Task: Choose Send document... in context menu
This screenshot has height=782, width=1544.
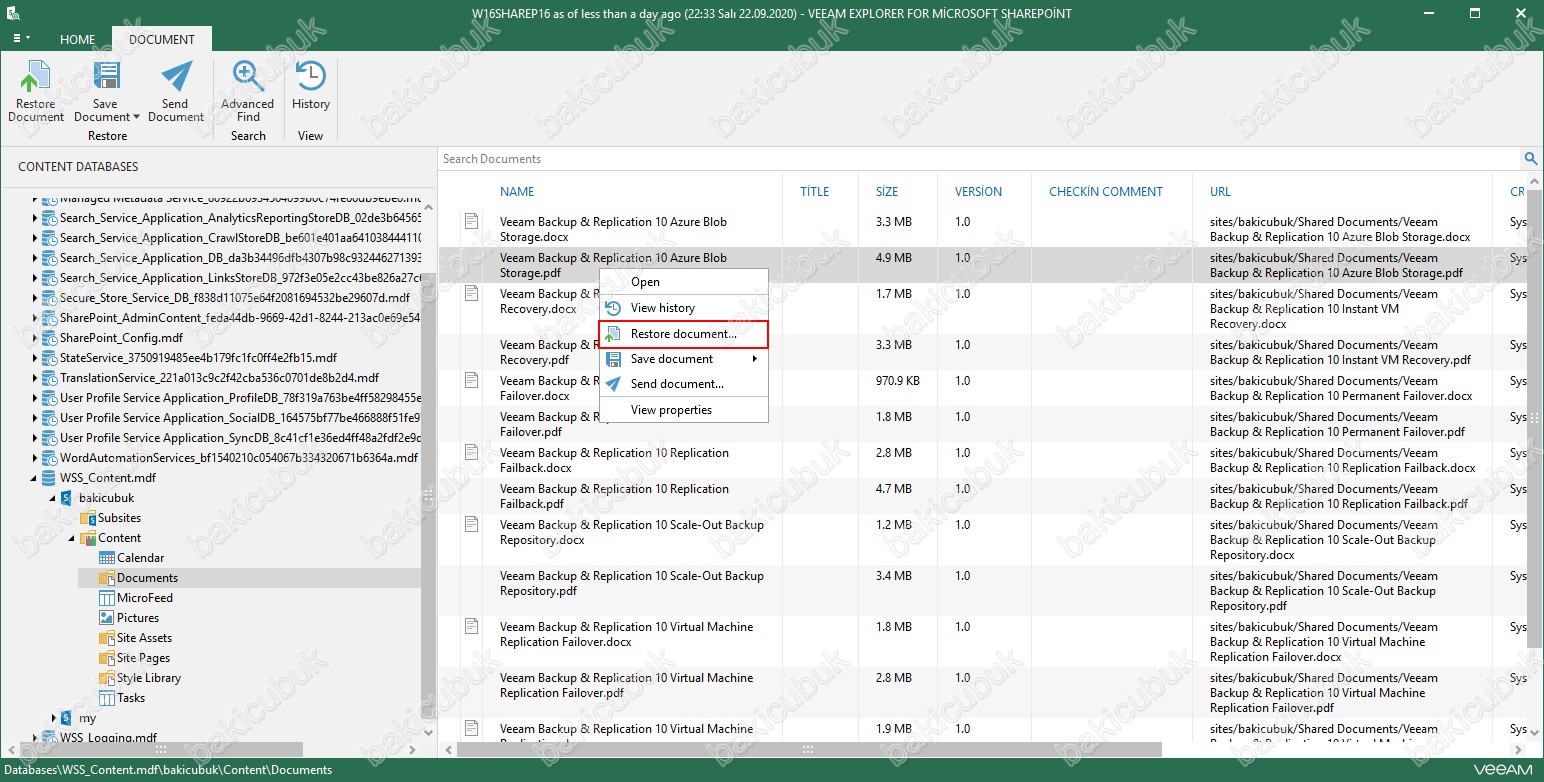Action: click(x=684, y=384)
